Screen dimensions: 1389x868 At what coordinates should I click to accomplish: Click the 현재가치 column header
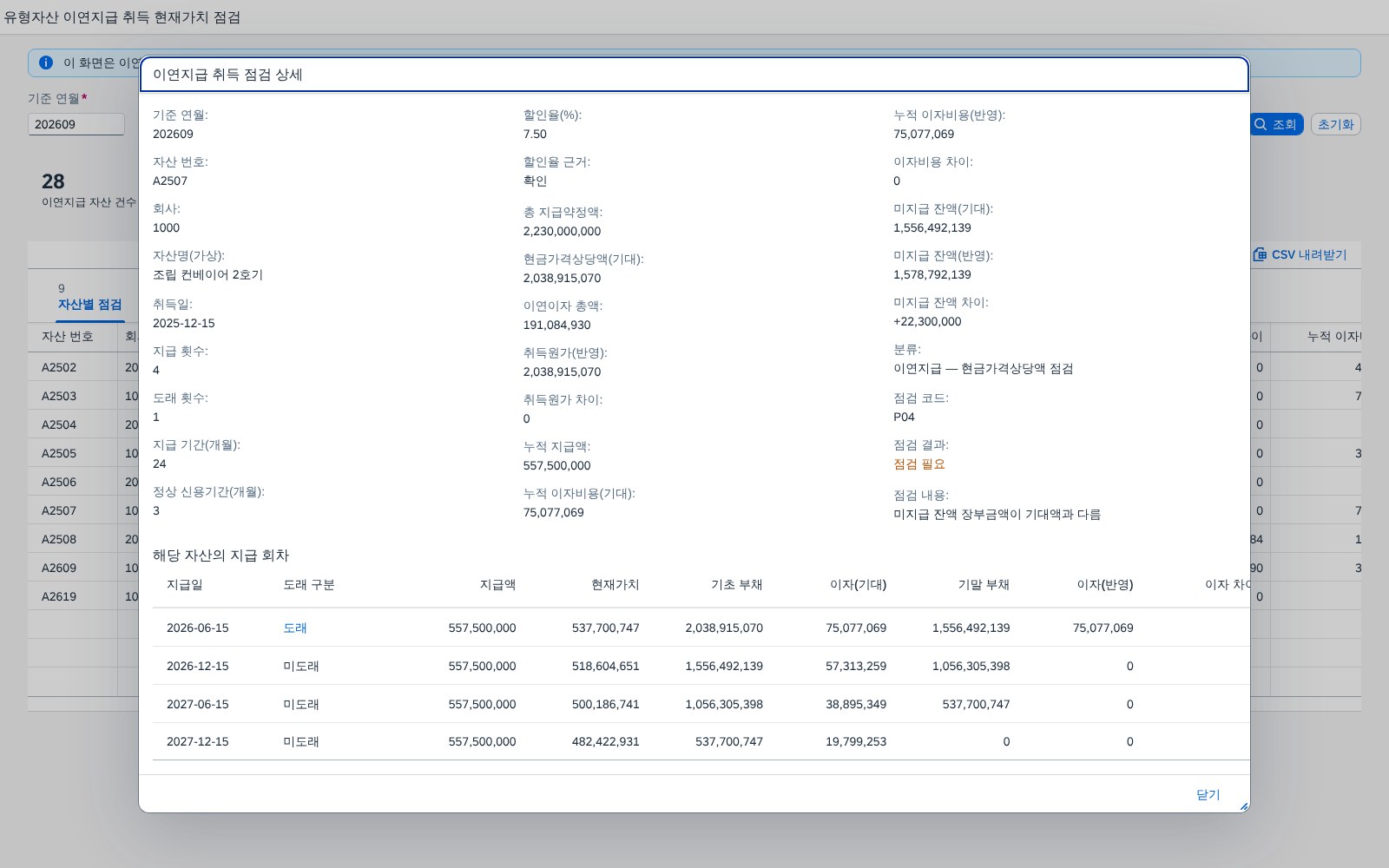[x=615, y=585]
